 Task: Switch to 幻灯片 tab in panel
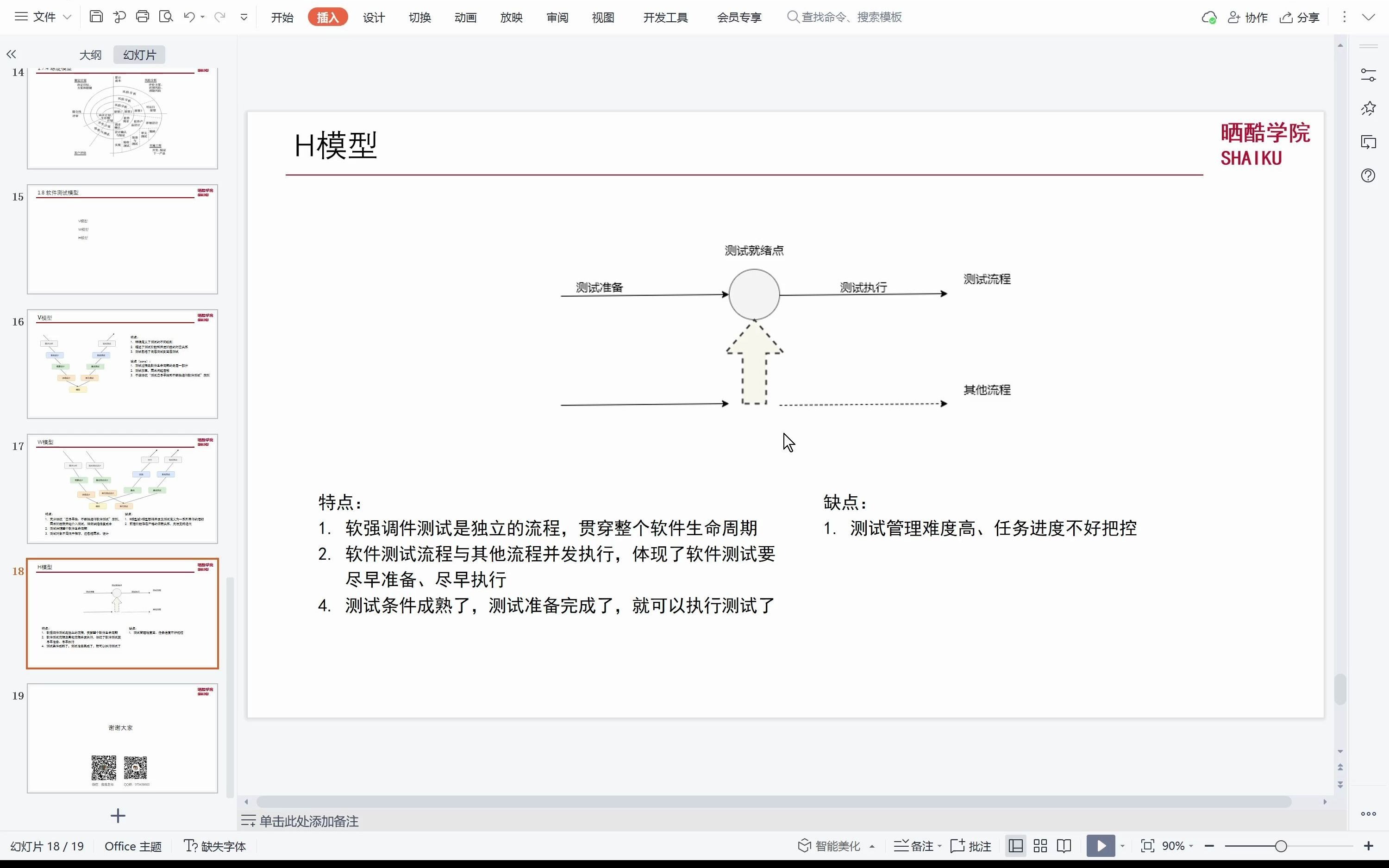point(139,54)
